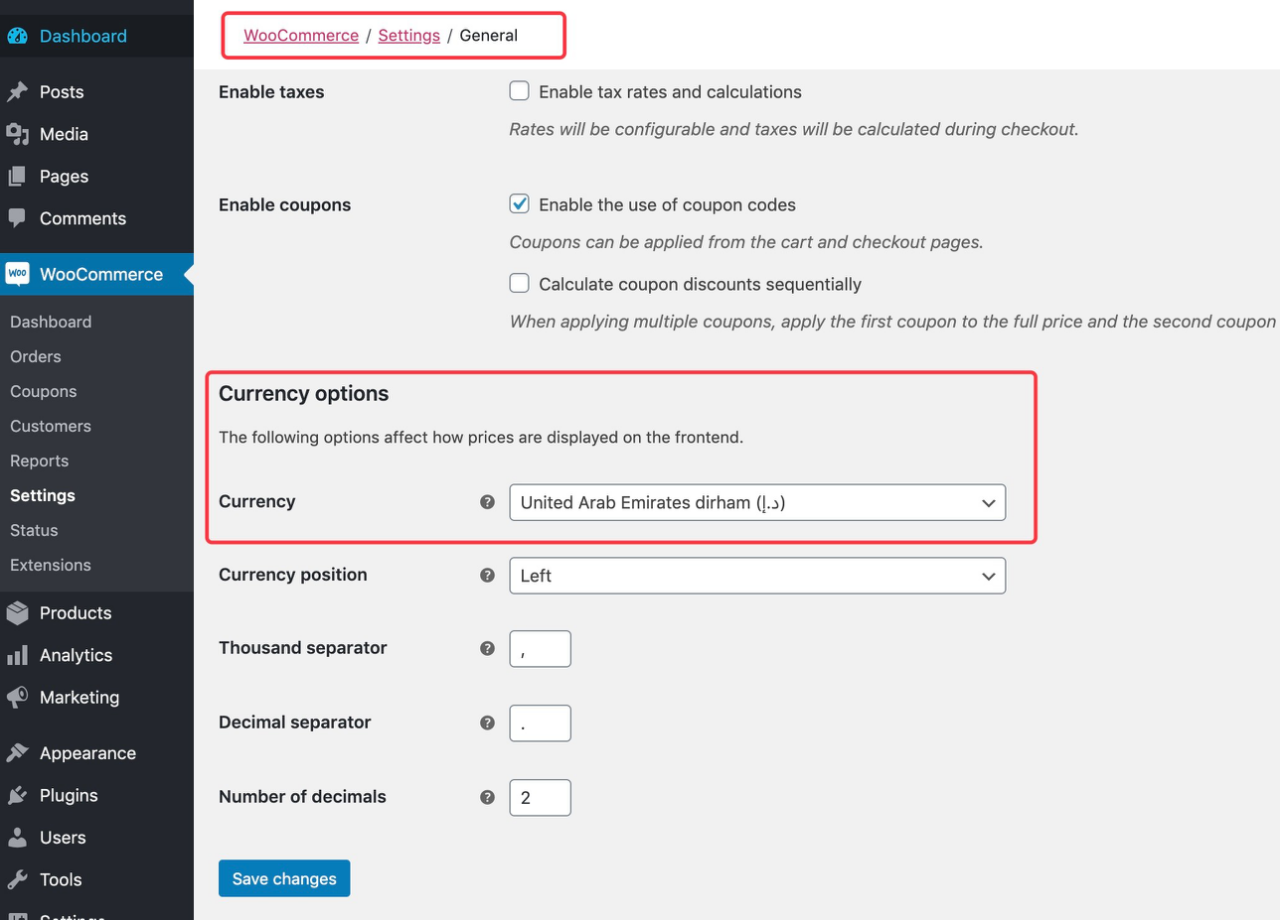Image resolution: width=1280 pixels, height=920 pixels.
Task: Click help icon next to Thousand separator
Action: tap(487, 648)
